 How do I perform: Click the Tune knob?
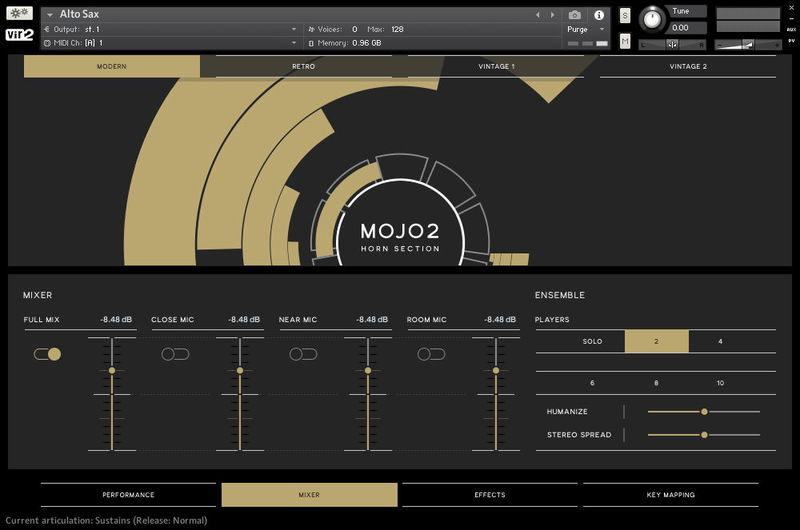(653, 18)
